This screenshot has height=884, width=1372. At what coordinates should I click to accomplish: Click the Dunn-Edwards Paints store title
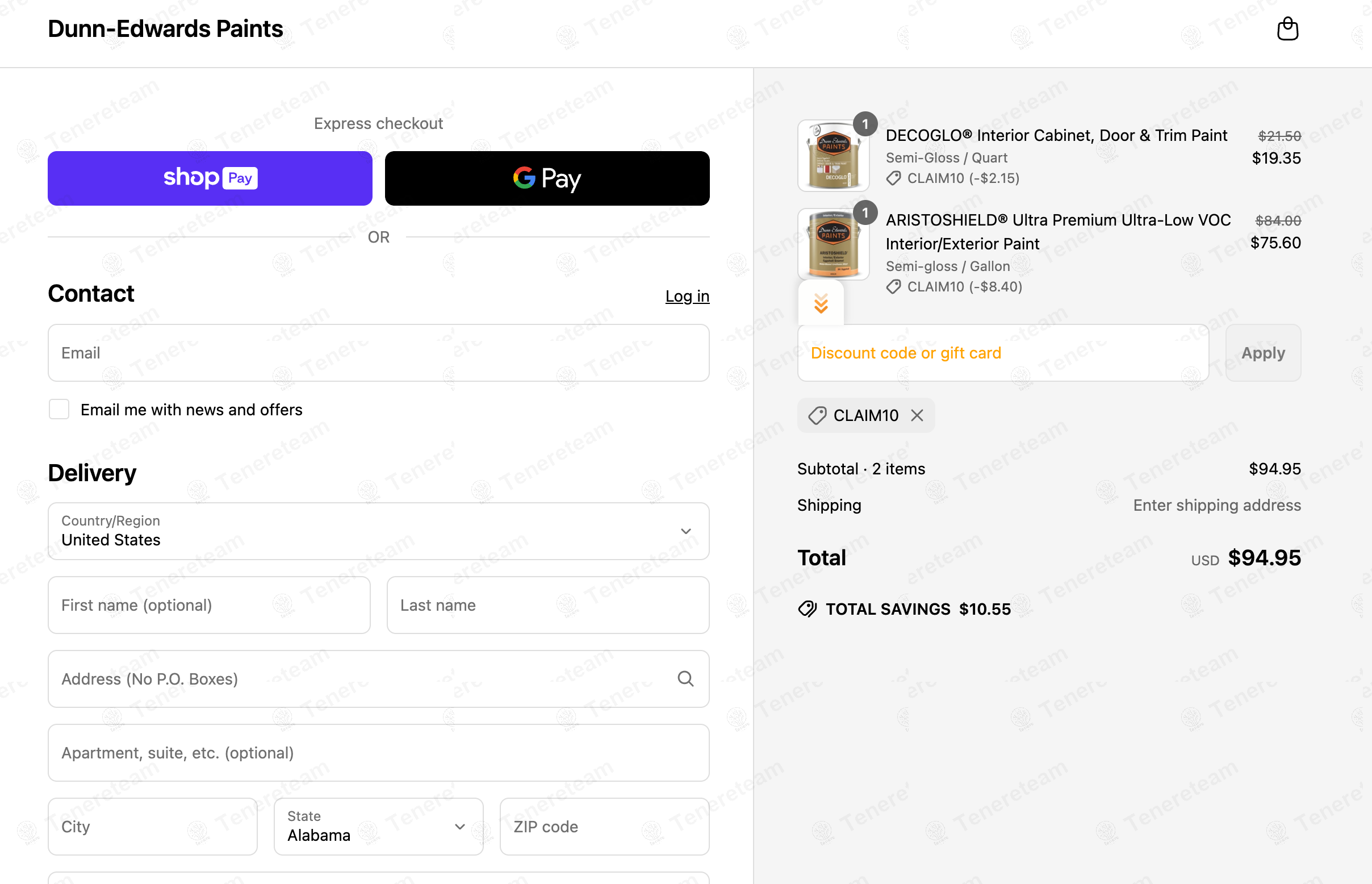pos(165,29)
